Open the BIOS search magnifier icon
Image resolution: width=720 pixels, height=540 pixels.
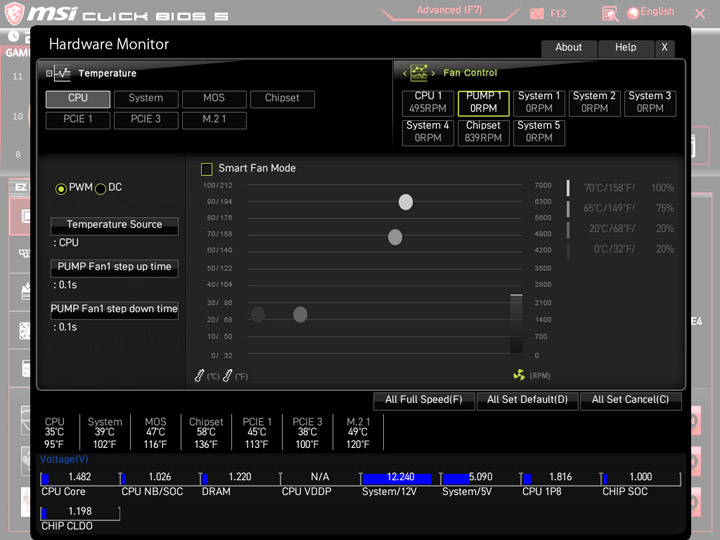[610, 14]
